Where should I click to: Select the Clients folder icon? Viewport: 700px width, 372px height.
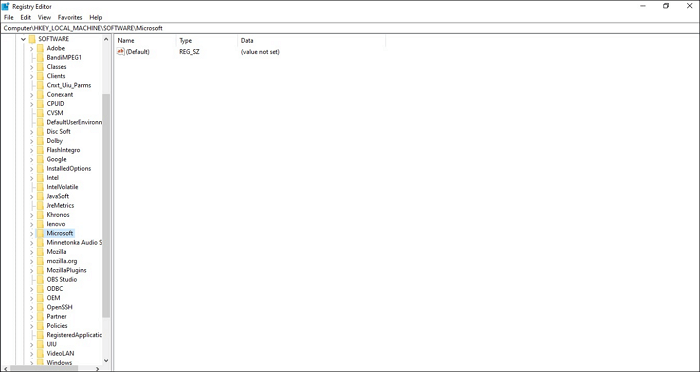click(40, 76)
